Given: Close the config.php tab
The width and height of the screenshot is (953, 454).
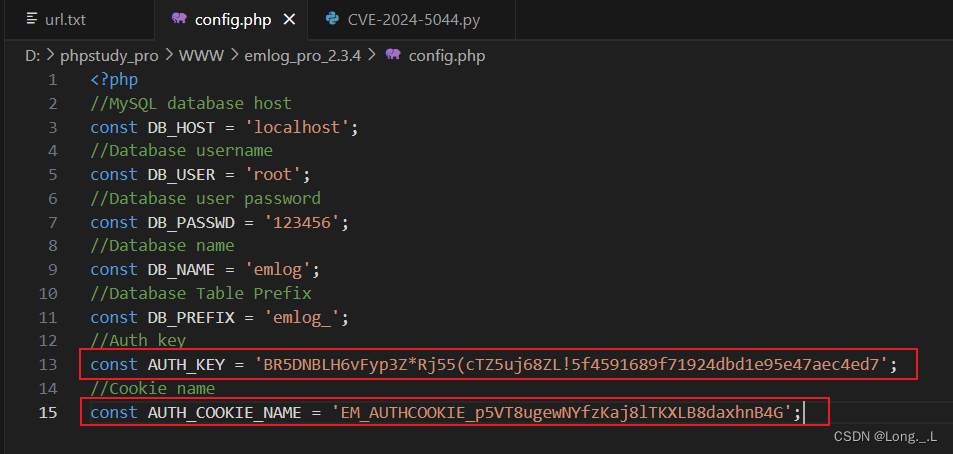Looking at the screenshot, I should click(x=289, y=20).
